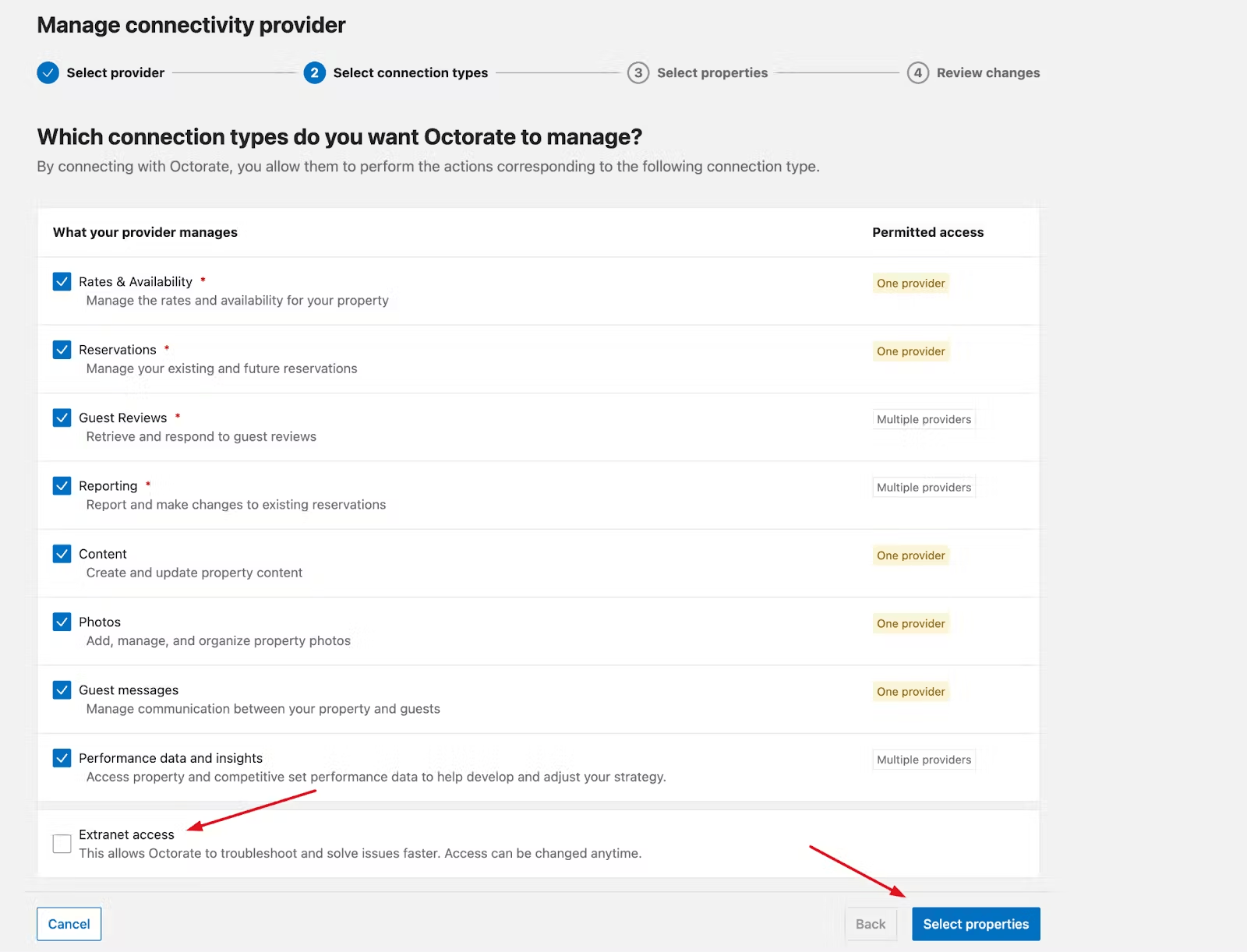
Task: Uncheck Performance data and insights
Action: [x=62, y=758]
